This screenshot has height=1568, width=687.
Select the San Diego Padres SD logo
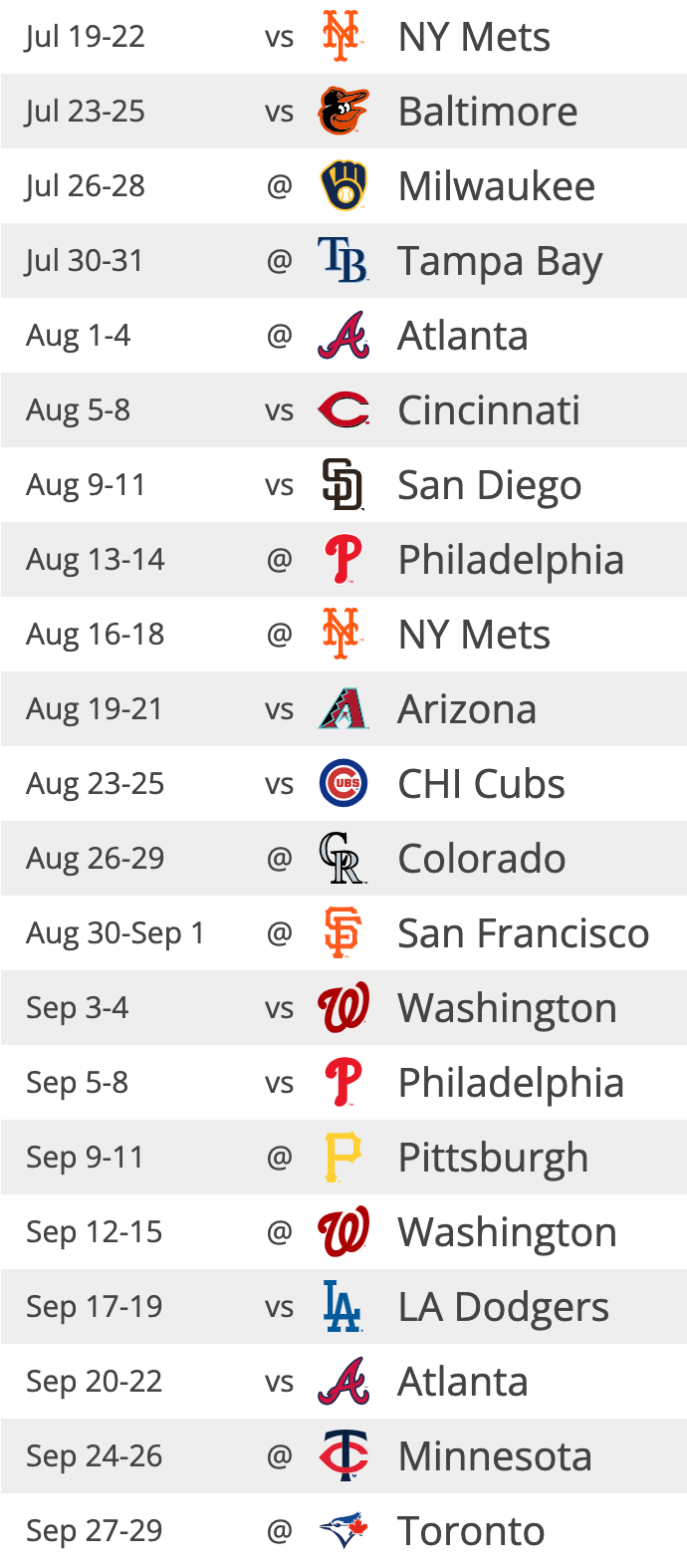[343, 485]
